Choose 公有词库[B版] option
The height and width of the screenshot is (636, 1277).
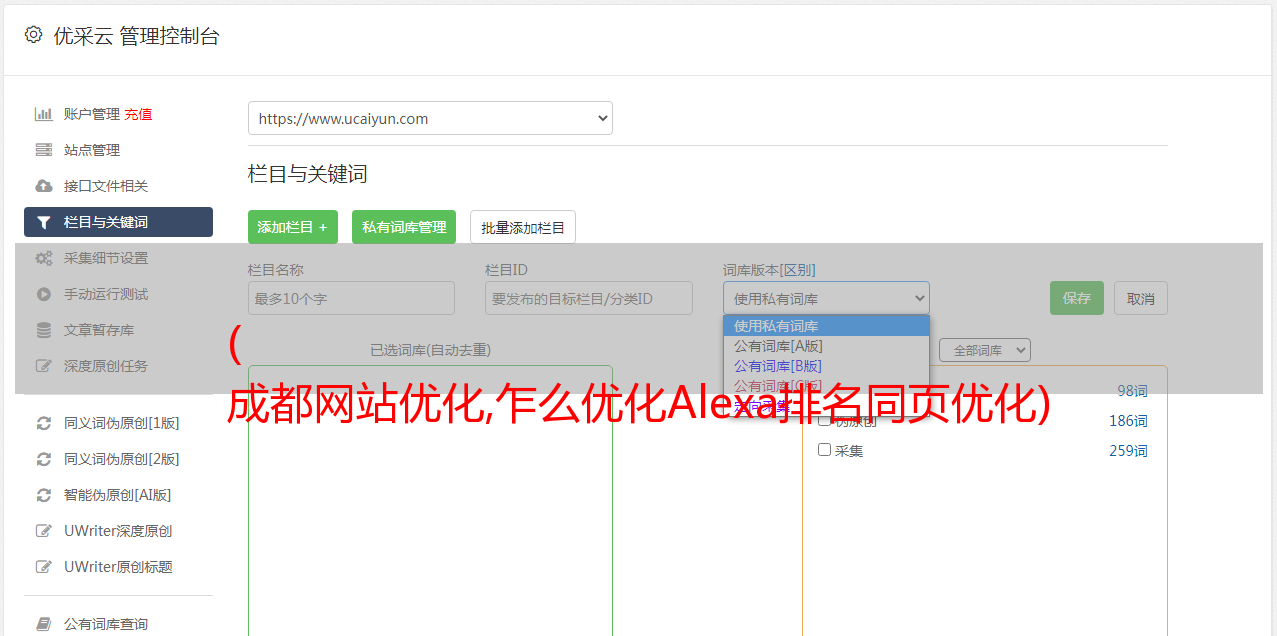point(826,366)
